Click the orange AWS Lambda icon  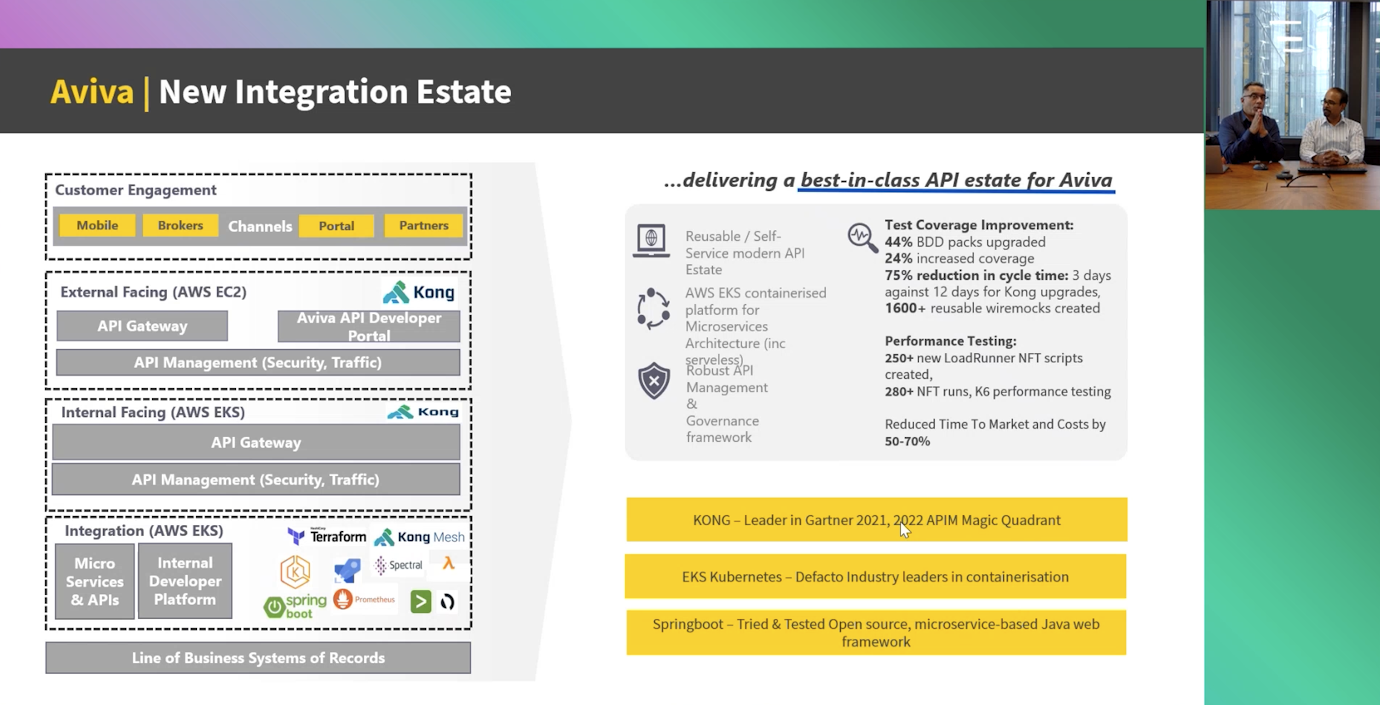click(x=448, y=564)
